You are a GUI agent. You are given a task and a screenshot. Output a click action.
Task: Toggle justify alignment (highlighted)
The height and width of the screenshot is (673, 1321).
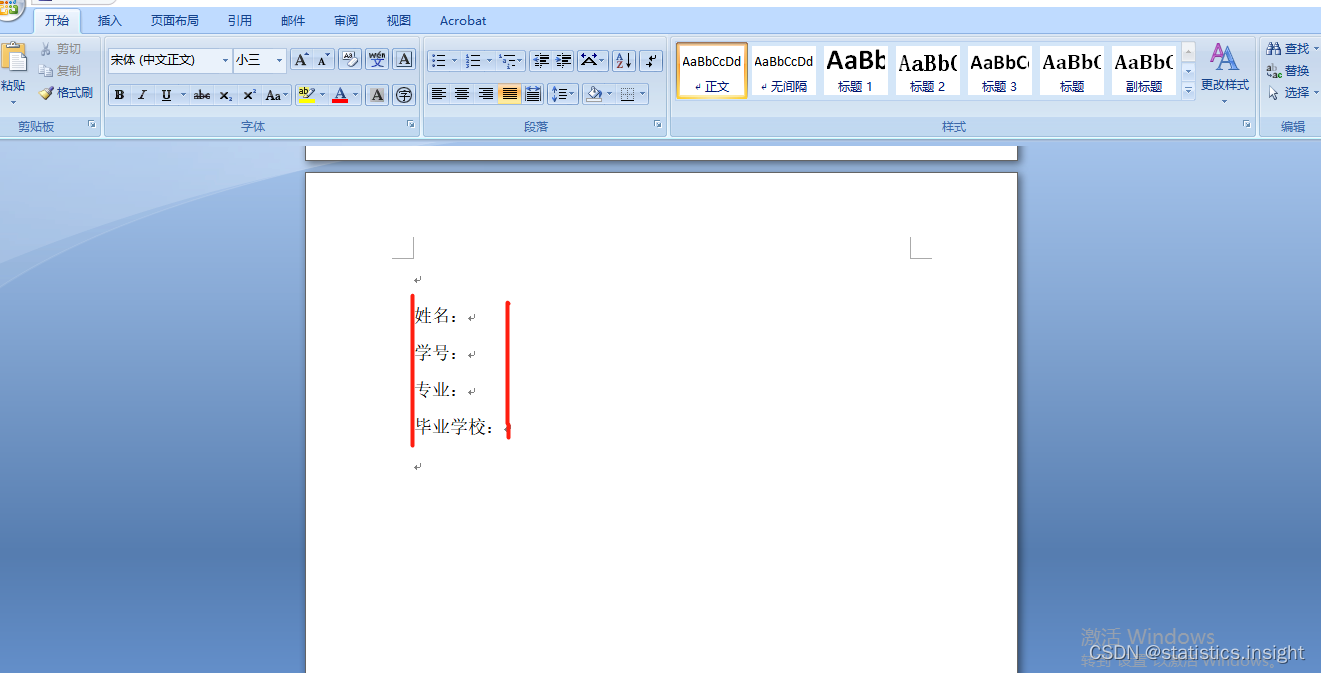(510, 94)
